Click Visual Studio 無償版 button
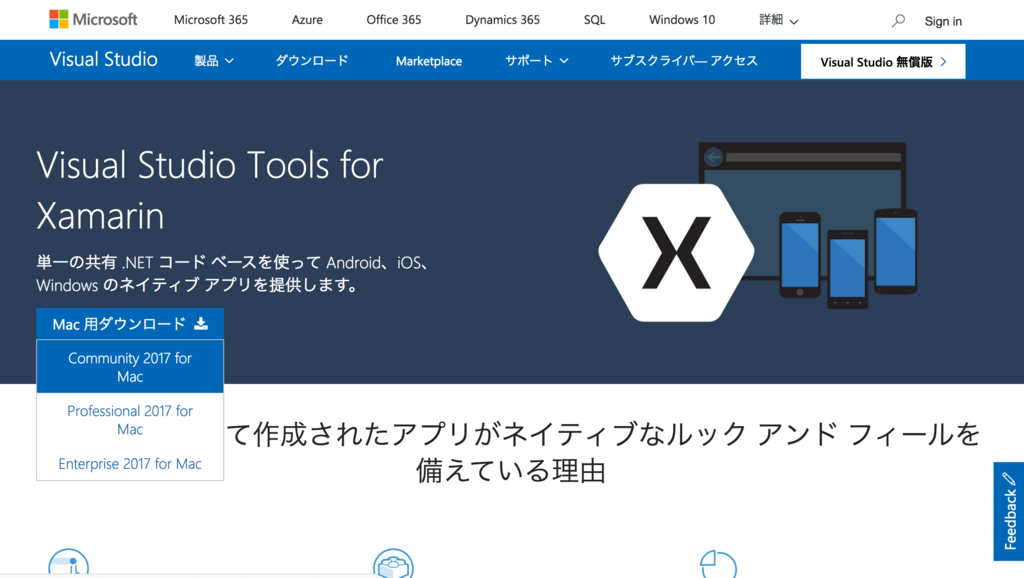This screenshot has width=1024, height=578. (883, 61)
